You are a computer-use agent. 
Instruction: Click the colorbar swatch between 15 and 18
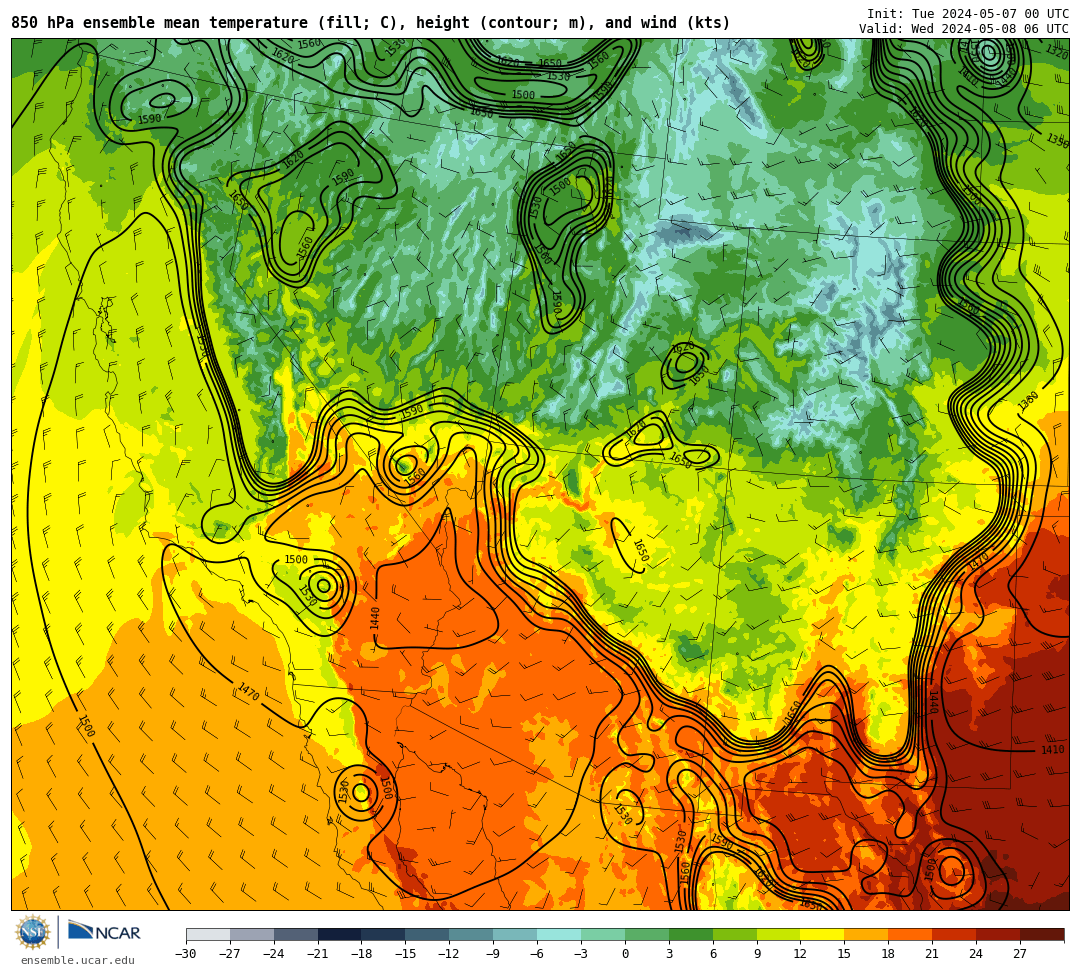point(866,934)
